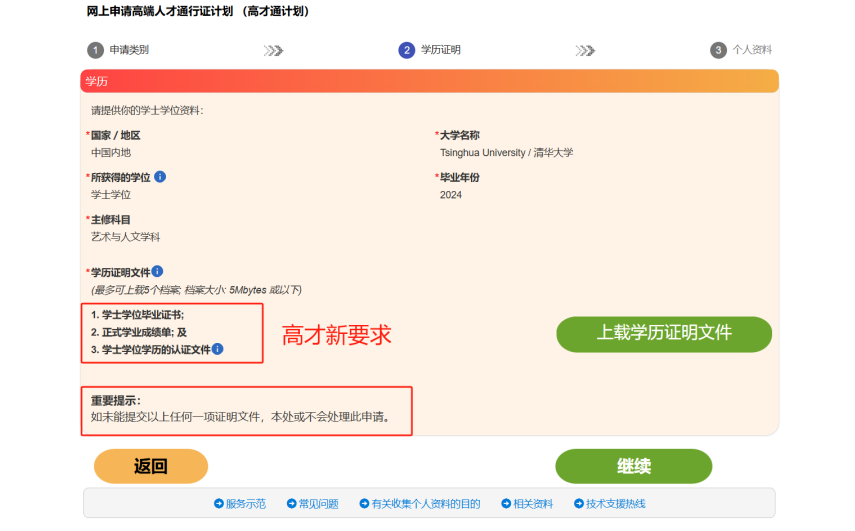Jump to step 3 个人资料
The width and height of the screenshot is (855, 531).
coord(741,50)
